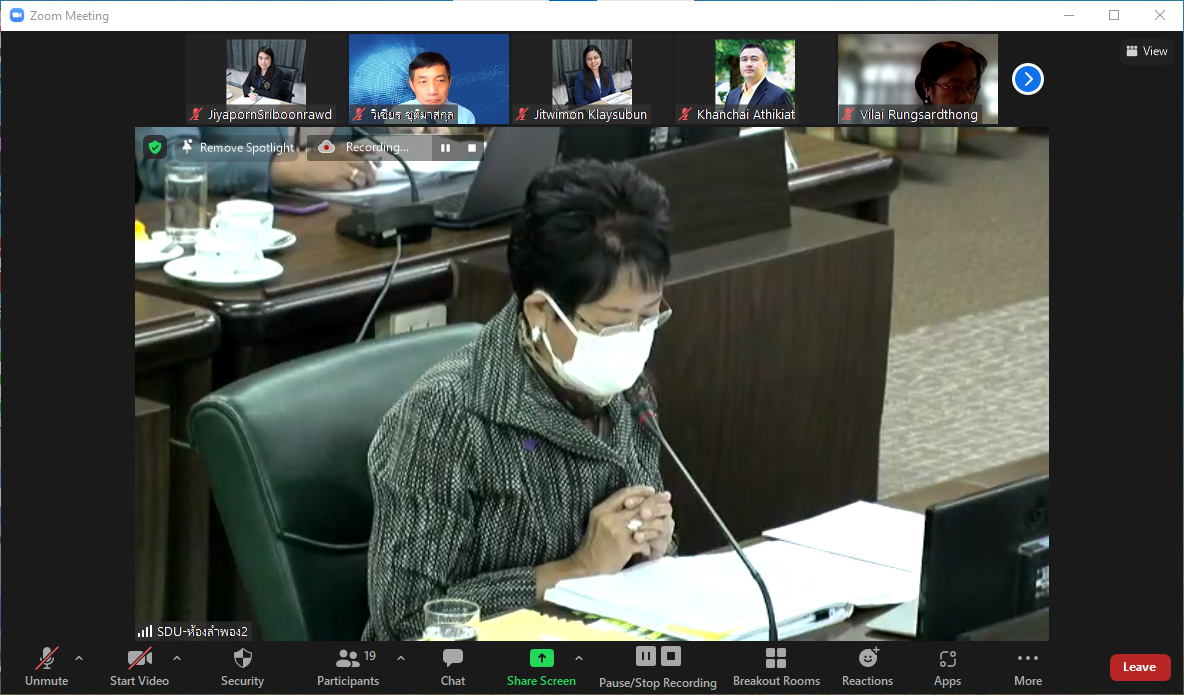Close the Zoom Meeting window
This screenshot has height=695, width=1184.
pos(1160,15)
